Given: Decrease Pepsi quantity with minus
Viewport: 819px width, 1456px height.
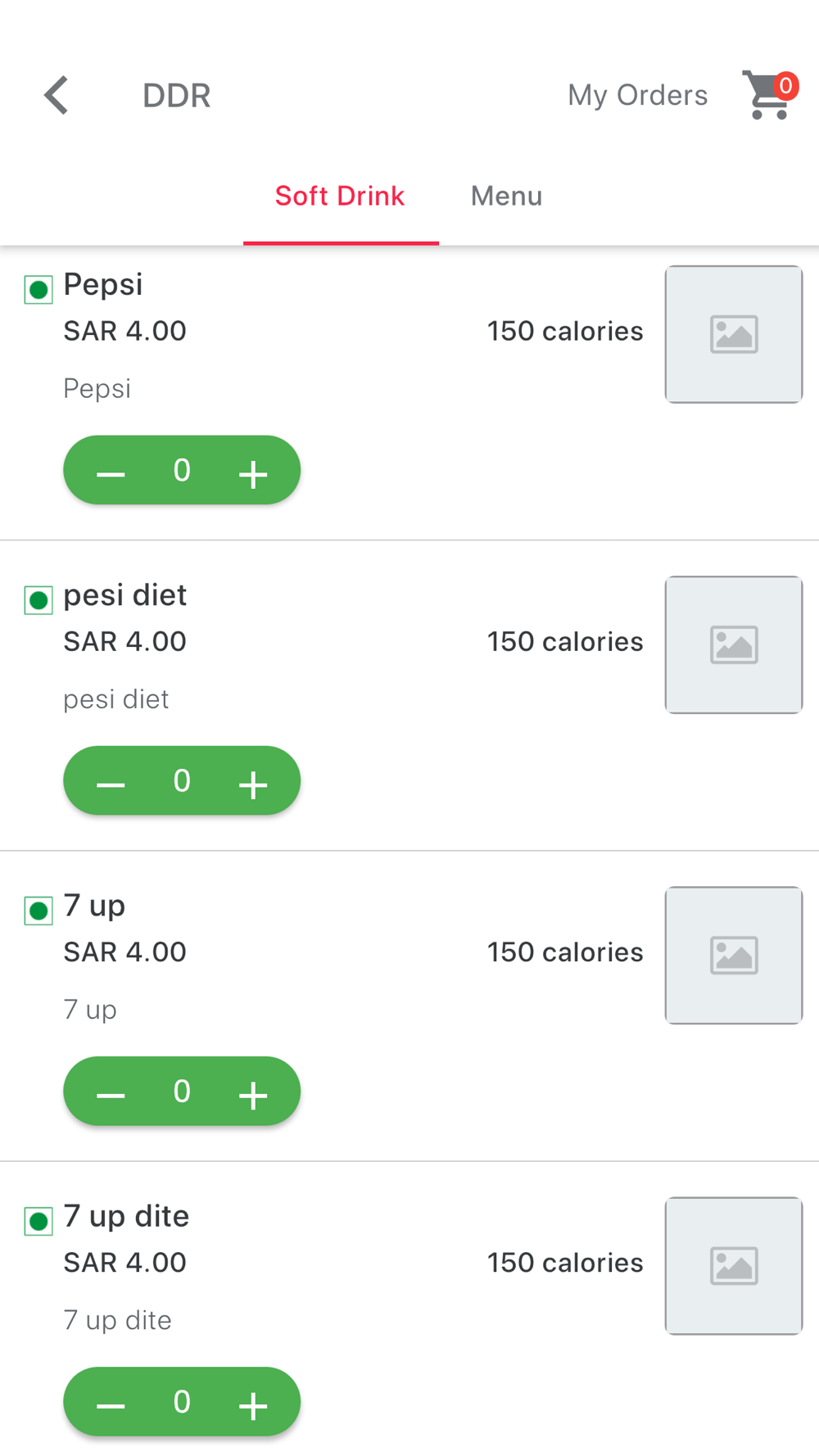Looking at the screenshot, I should [111, 473].
